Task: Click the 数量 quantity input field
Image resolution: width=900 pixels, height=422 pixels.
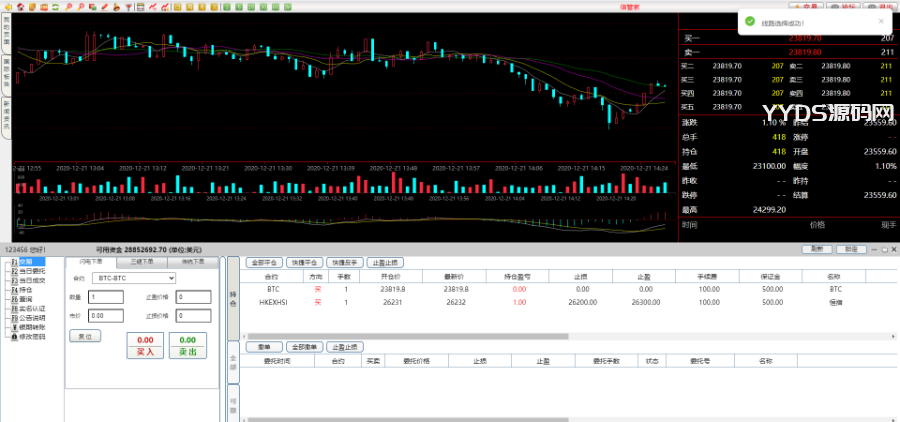Action: click(105, 297)
